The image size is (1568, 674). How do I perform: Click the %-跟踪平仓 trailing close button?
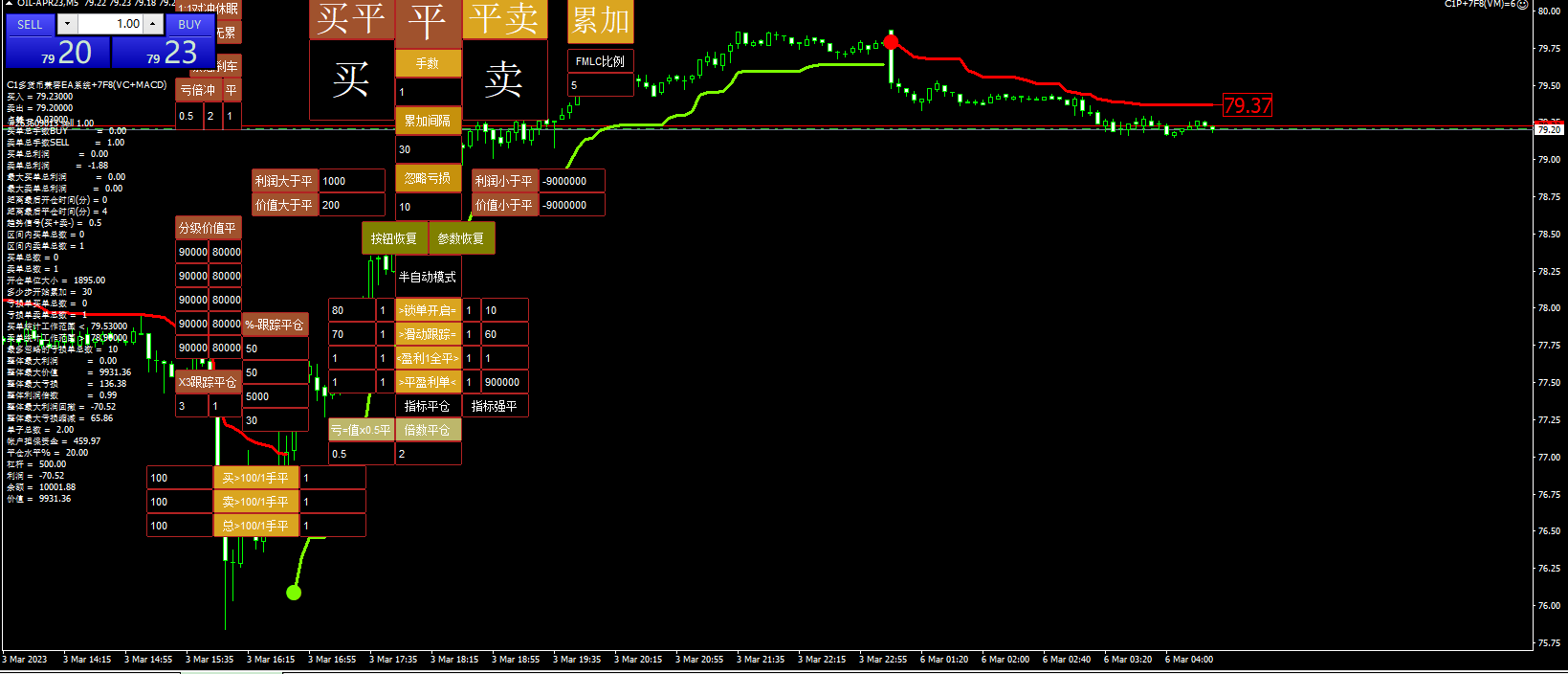click(x=275, y=325)
